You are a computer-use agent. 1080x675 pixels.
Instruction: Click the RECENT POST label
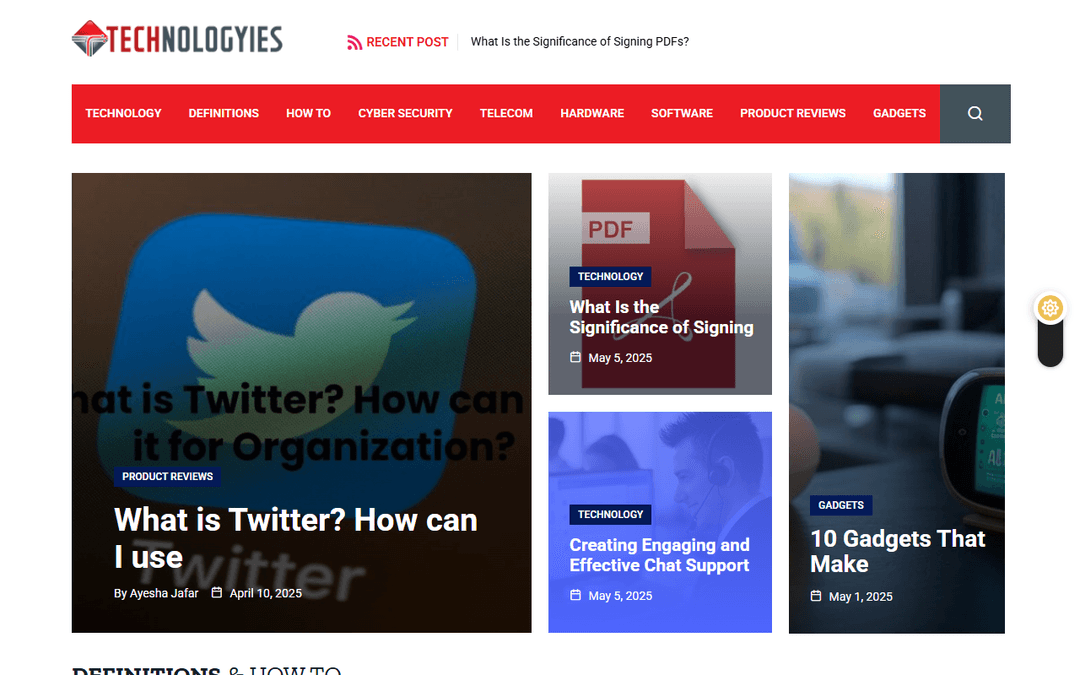coord(407,42)
